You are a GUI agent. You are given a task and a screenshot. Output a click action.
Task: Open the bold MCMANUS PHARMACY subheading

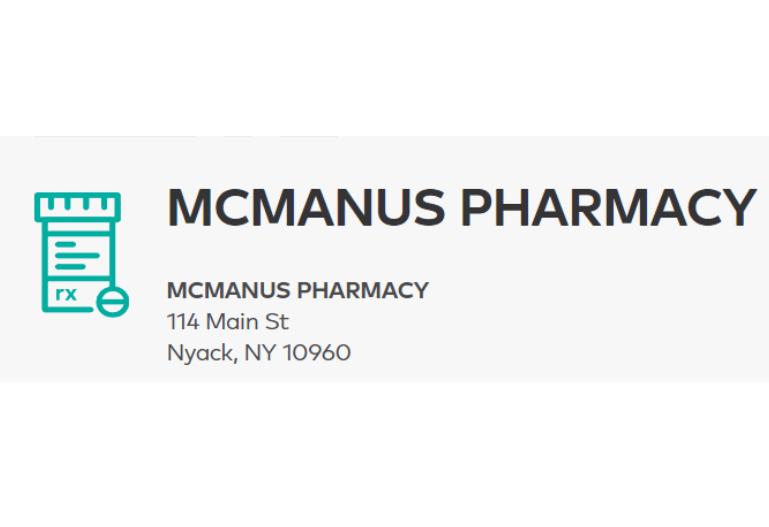click(298, 290)
